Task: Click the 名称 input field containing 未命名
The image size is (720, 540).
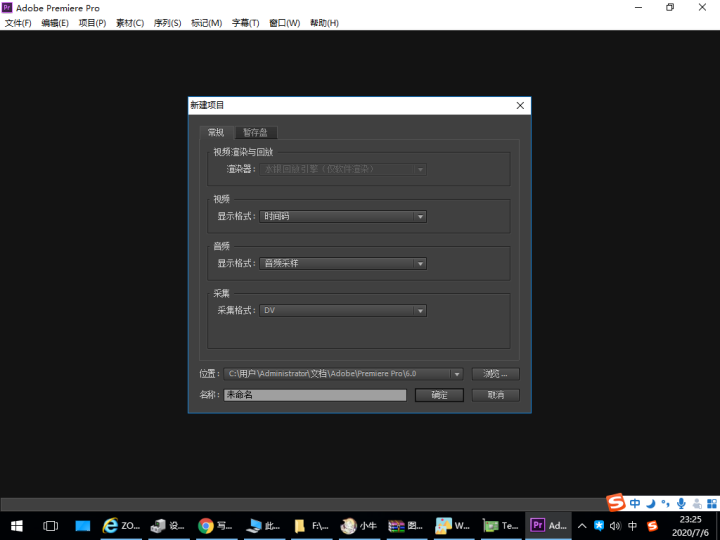Action: [x=315, y=395]
